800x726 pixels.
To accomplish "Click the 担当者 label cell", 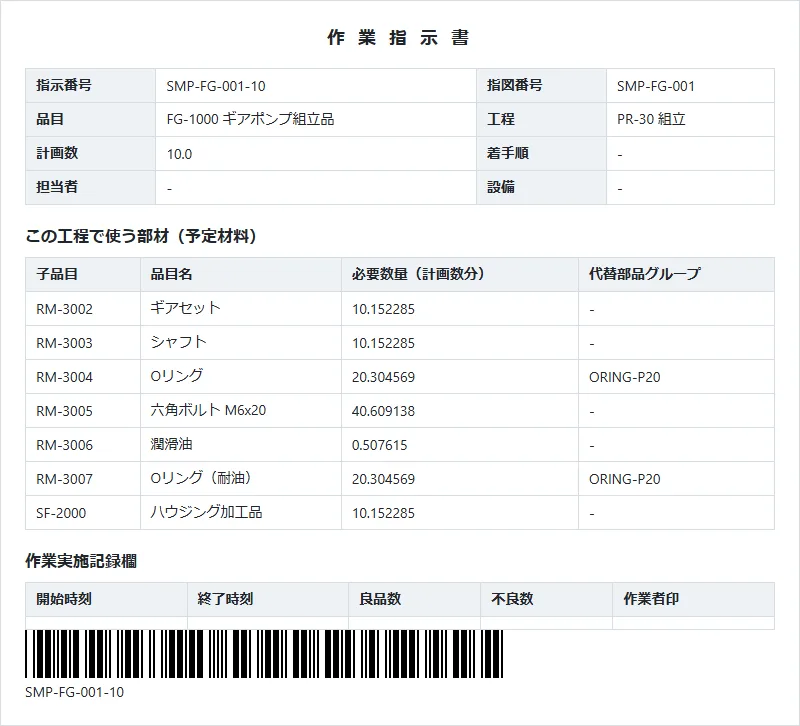I will pyautogui.click(x=90, y=187).
